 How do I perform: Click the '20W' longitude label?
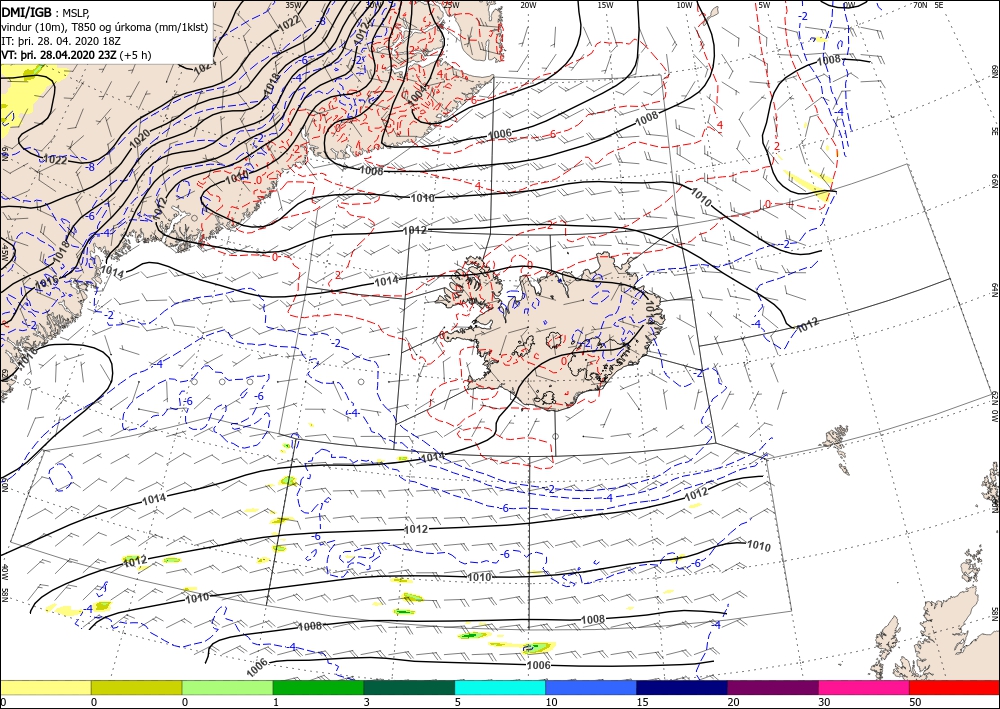[x=527, y=5]
